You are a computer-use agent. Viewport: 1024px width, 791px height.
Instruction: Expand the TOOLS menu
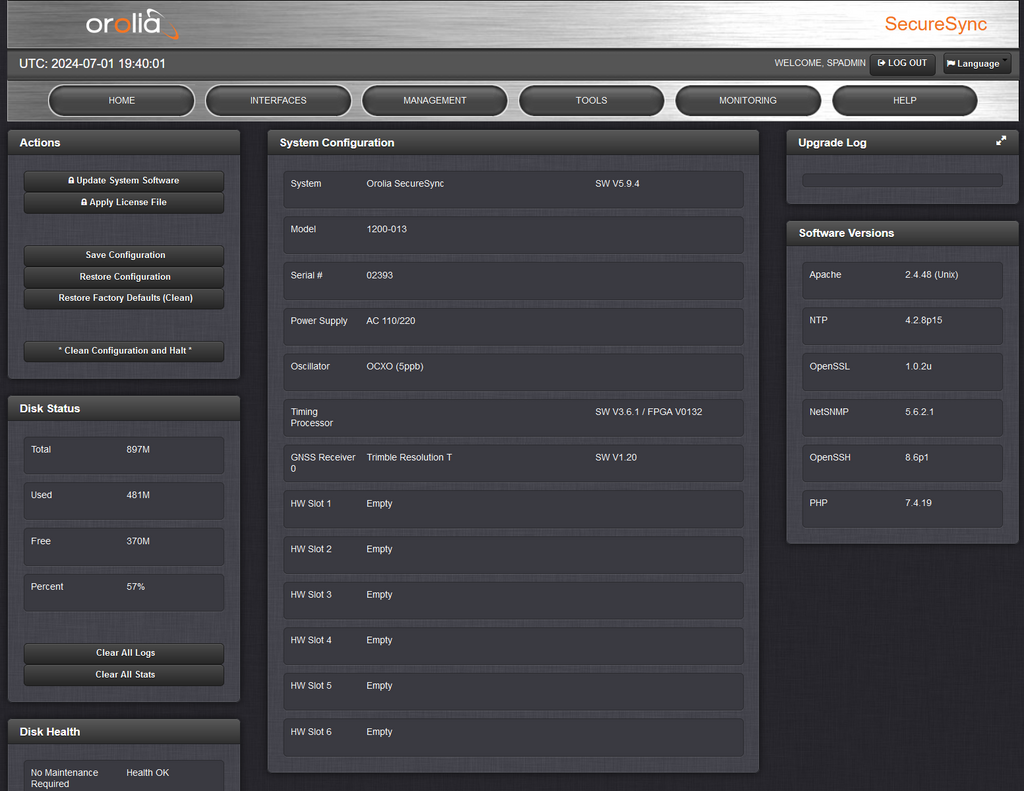click(x=591, y=101)
